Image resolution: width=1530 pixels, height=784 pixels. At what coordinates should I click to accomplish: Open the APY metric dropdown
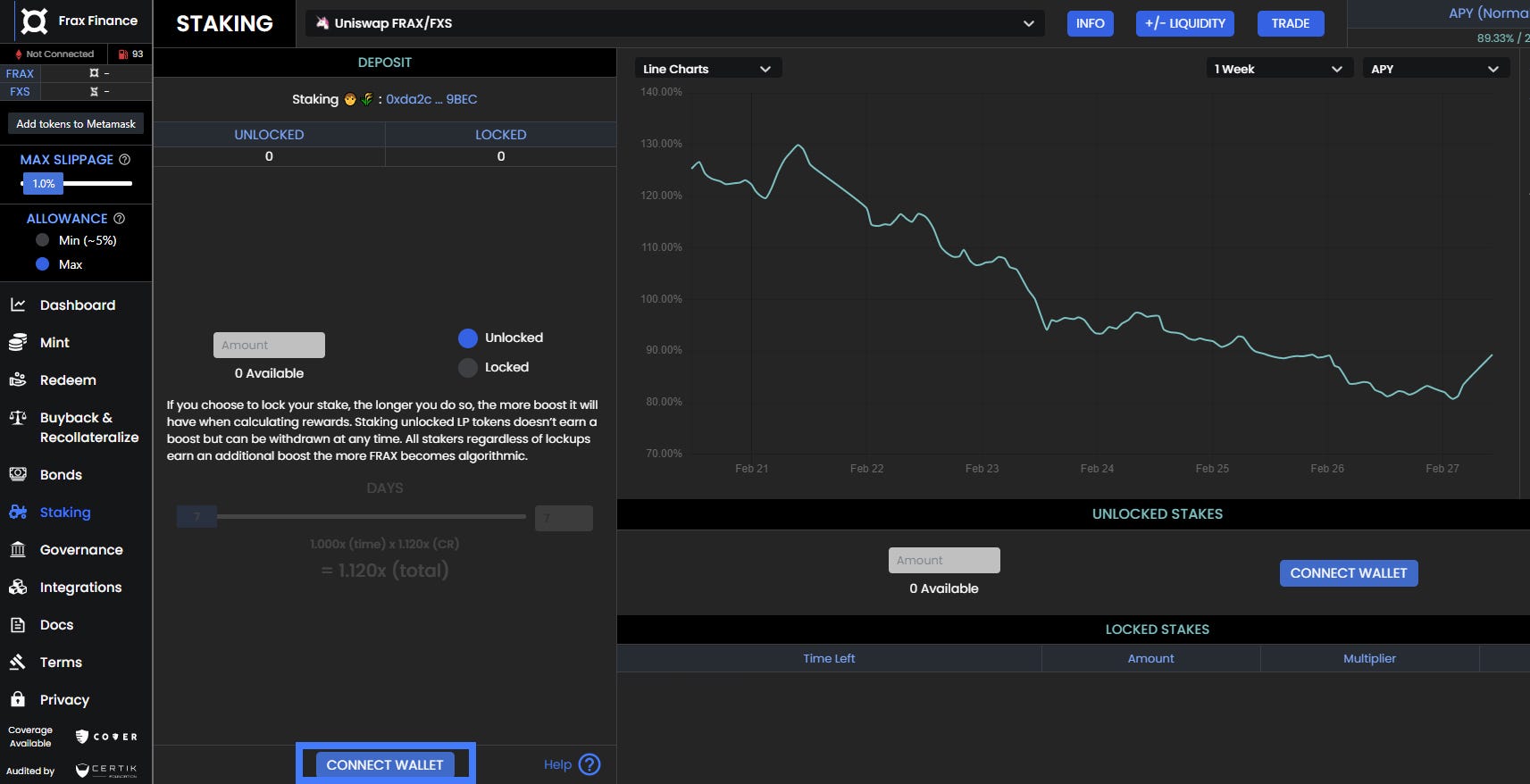[1435, 69]
